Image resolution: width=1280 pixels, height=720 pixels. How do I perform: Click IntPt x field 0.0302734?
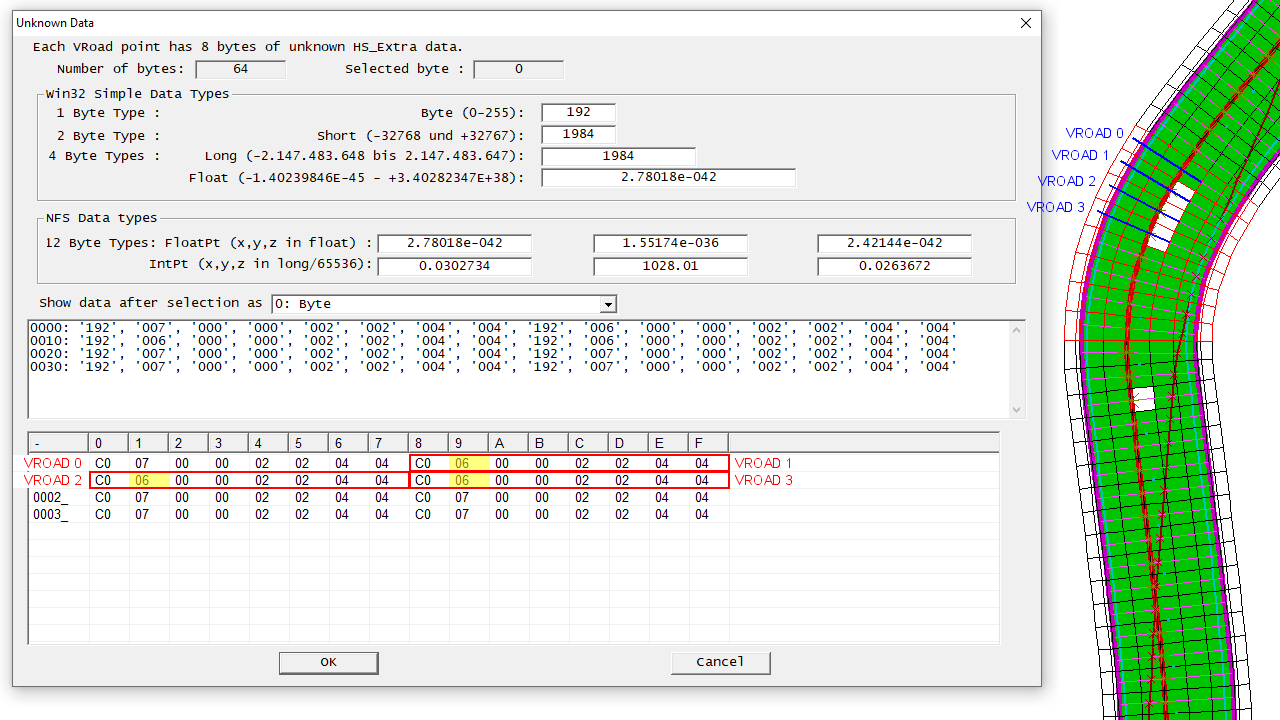click(454, 267)
